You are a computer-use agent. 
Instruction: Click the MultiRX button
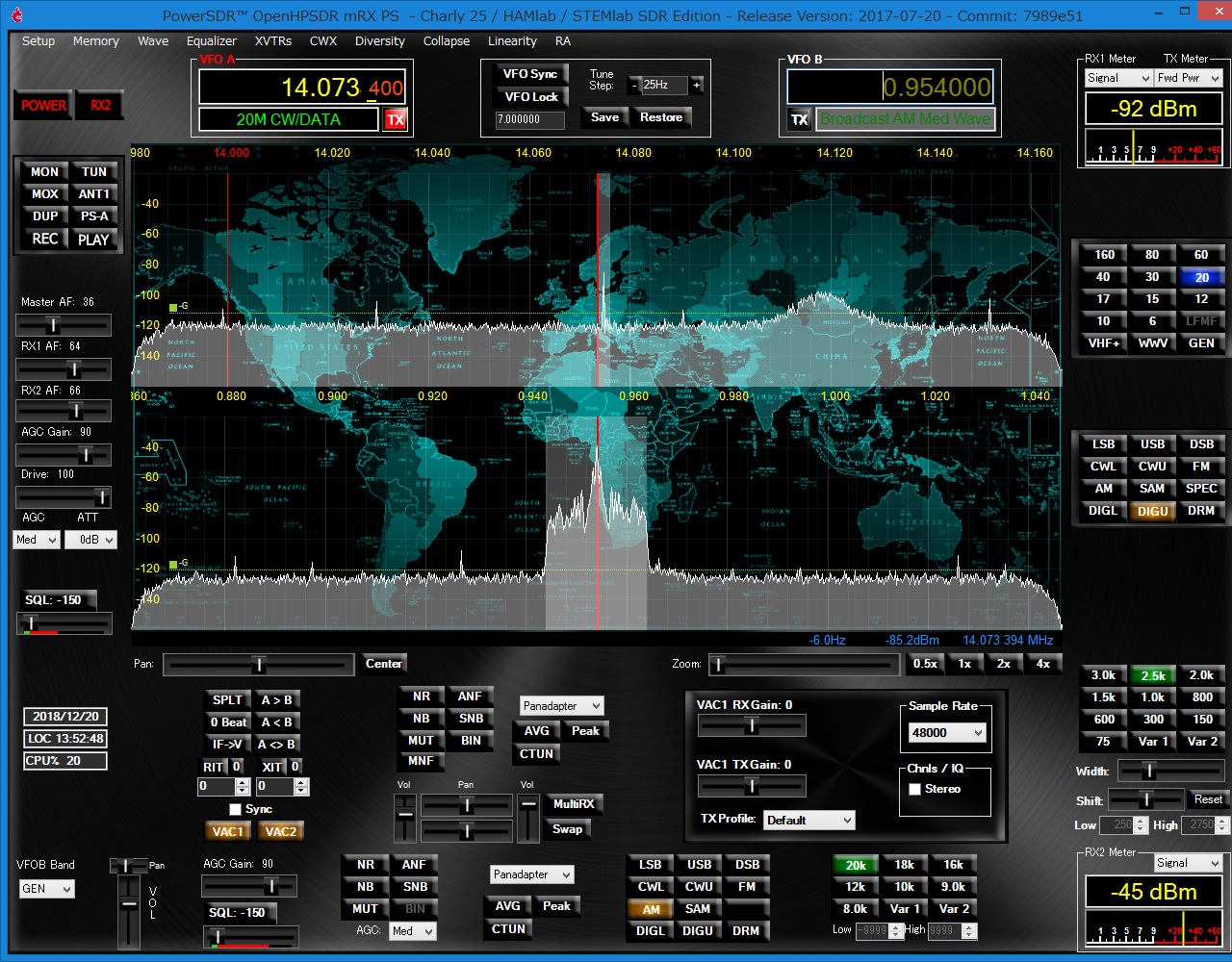click(x=574, y=804)
